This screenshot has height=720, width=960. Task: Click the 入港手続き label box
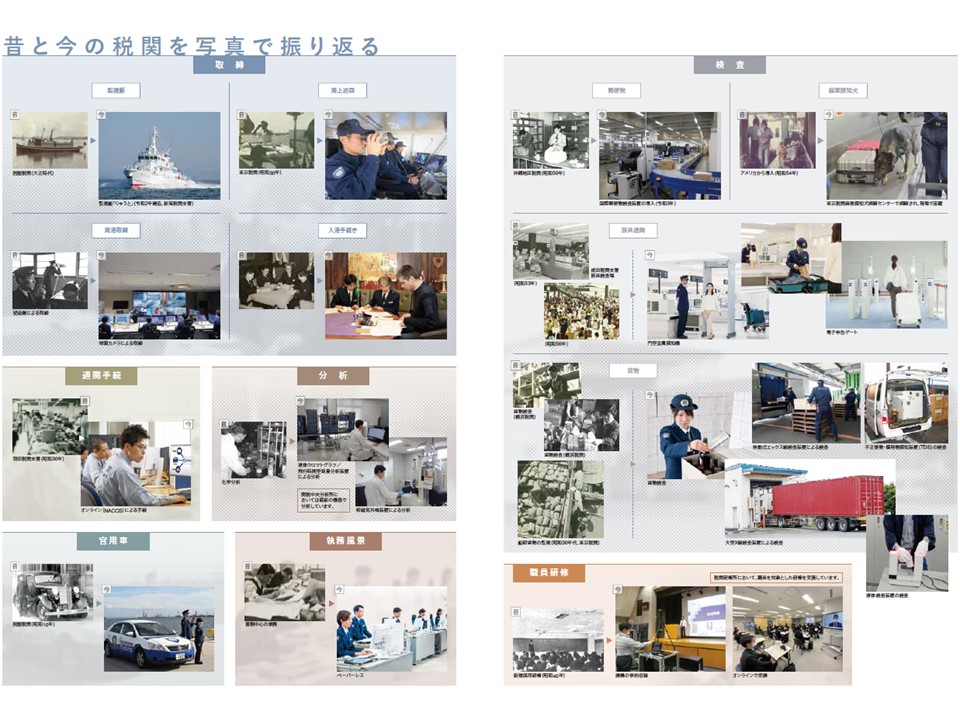[x=342, y=230]
